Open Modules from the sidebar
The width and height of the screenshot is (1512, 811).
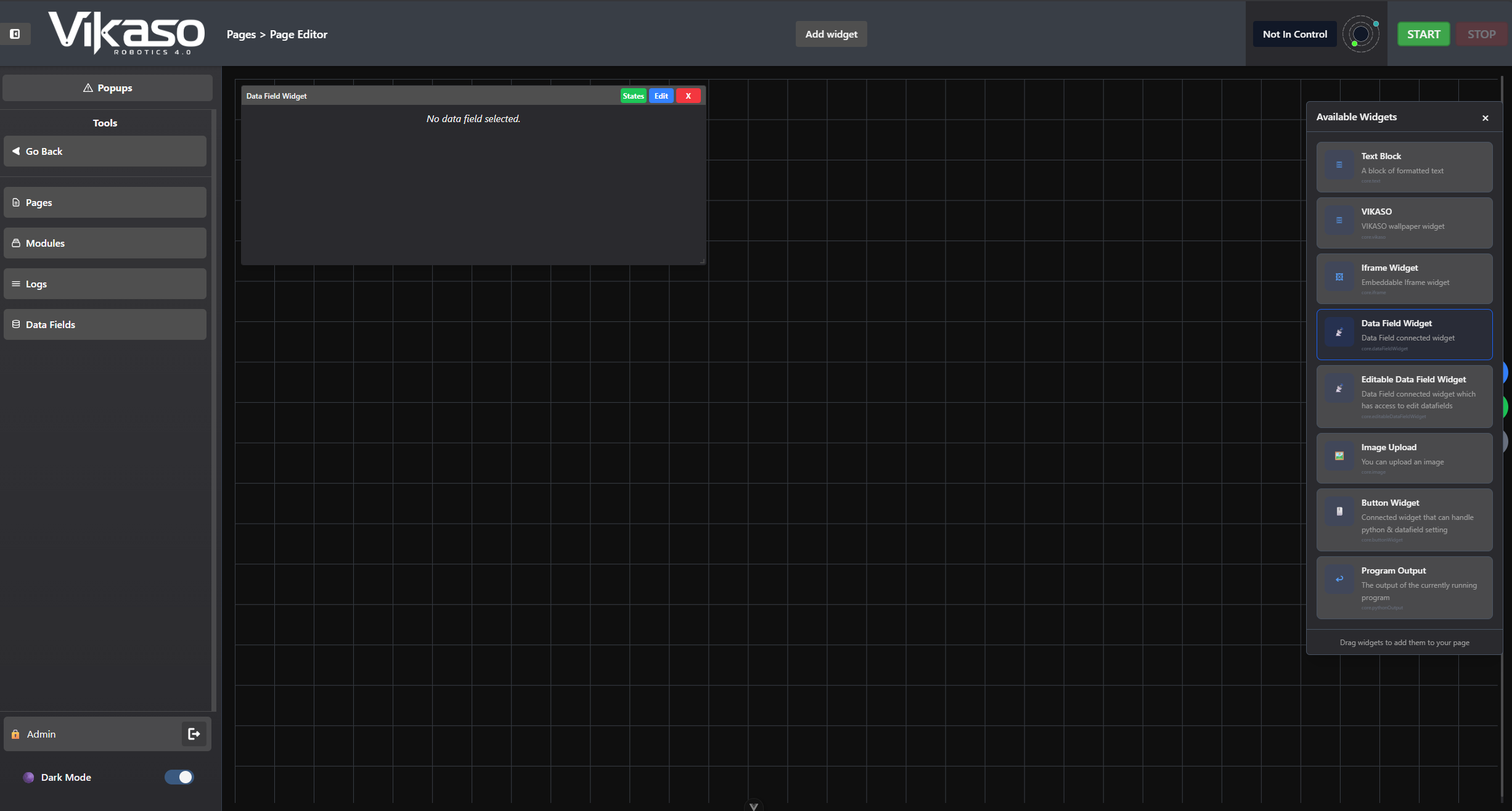[x=105, y=243]
